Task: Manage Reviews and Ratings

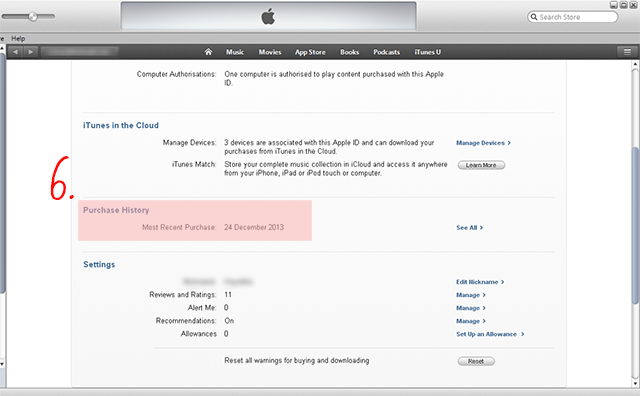Action: coord(471,295)
